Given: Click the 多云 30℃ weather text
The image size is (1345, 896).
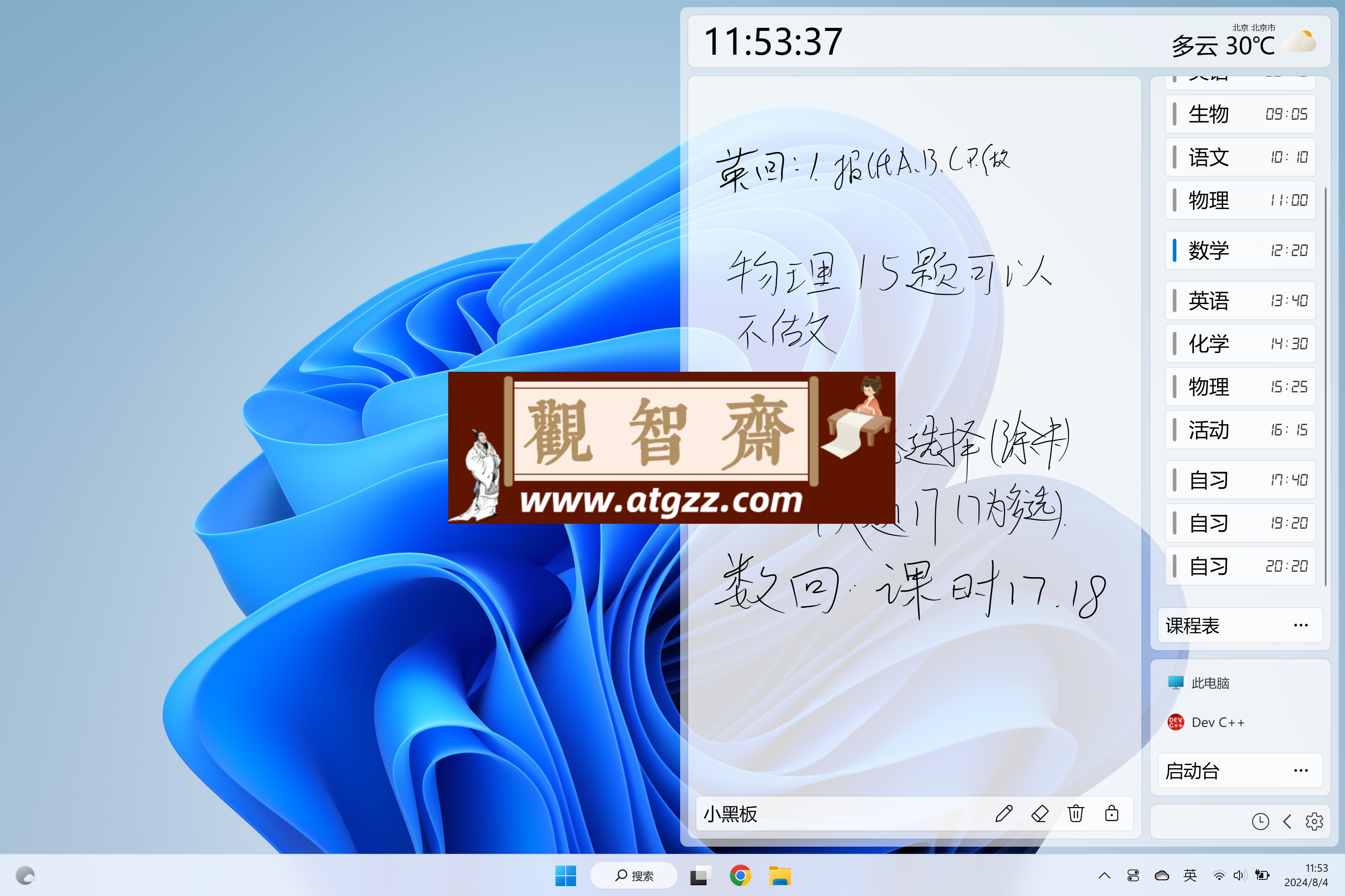Looking at the screenshot, I should click(1223, 46).
